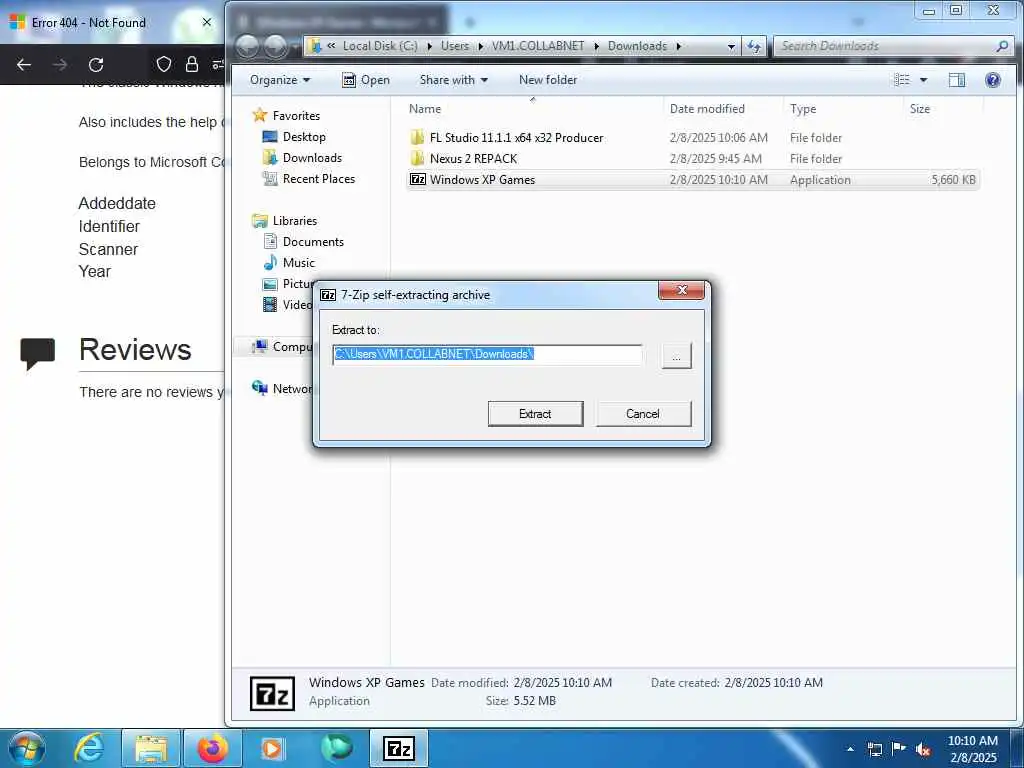Click the Music note icon
This screenshot has height=768, width=1024.
point(270,263)
